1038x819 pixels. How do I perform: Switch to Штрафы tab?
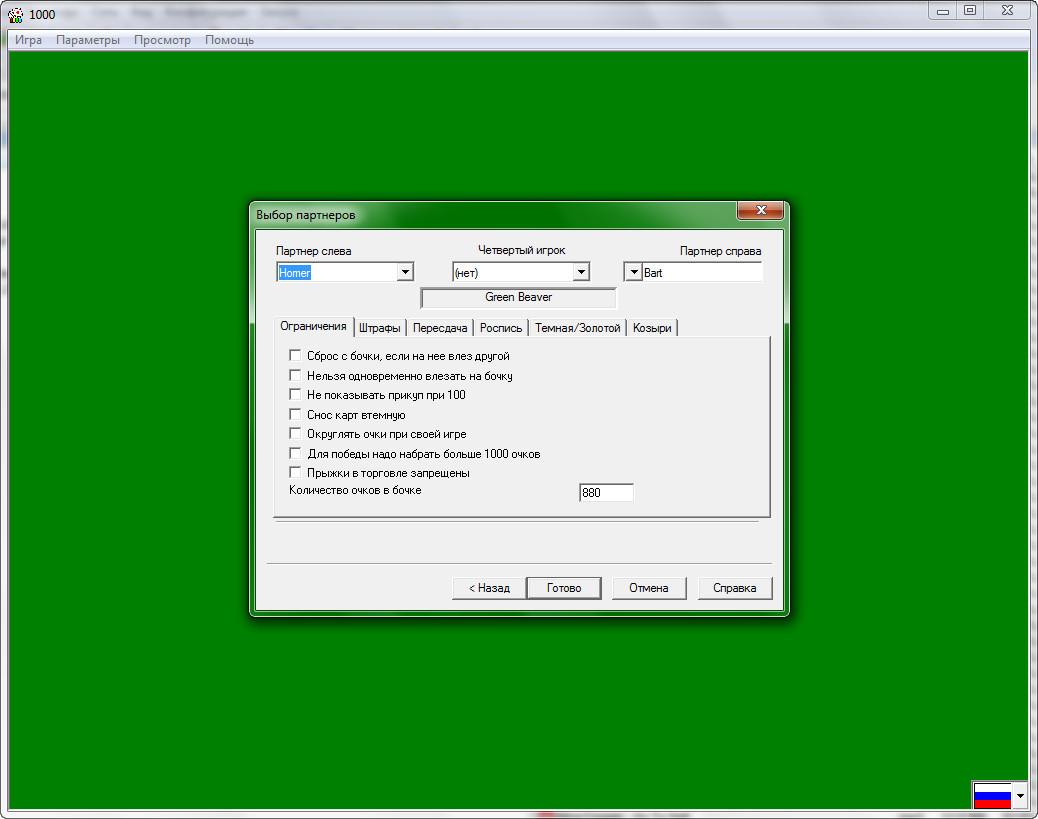[379, 328]
